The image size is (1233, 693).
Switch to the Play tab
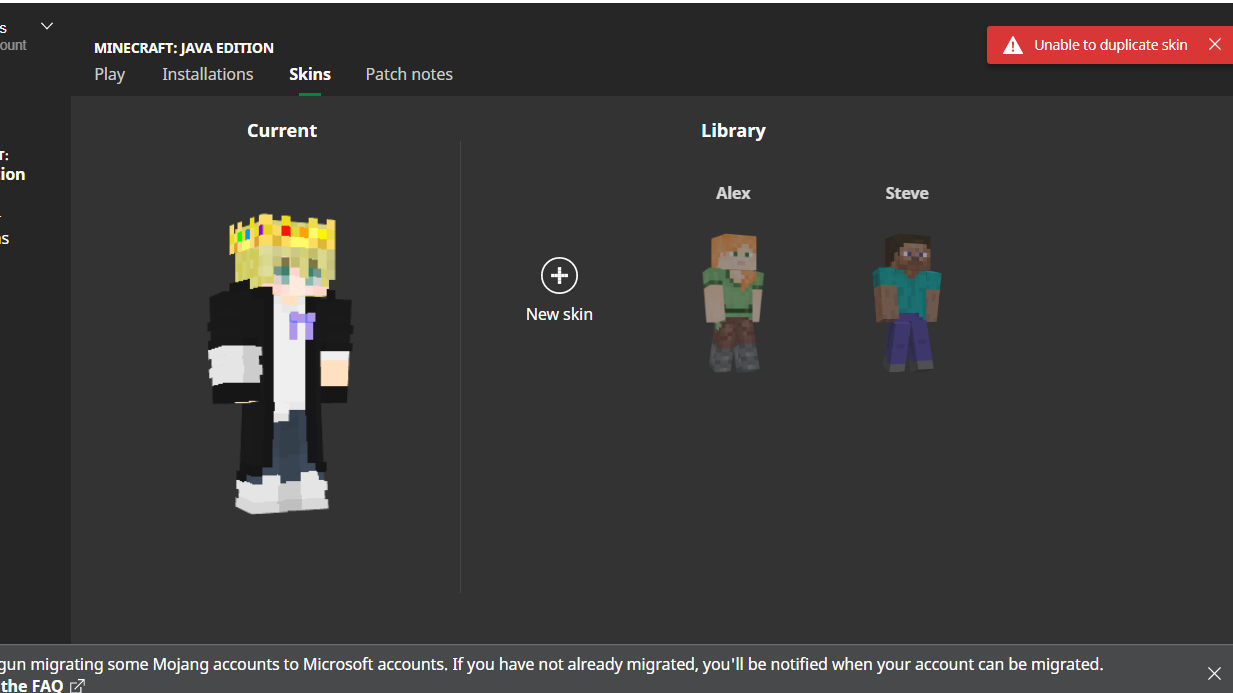coord(110,74)
